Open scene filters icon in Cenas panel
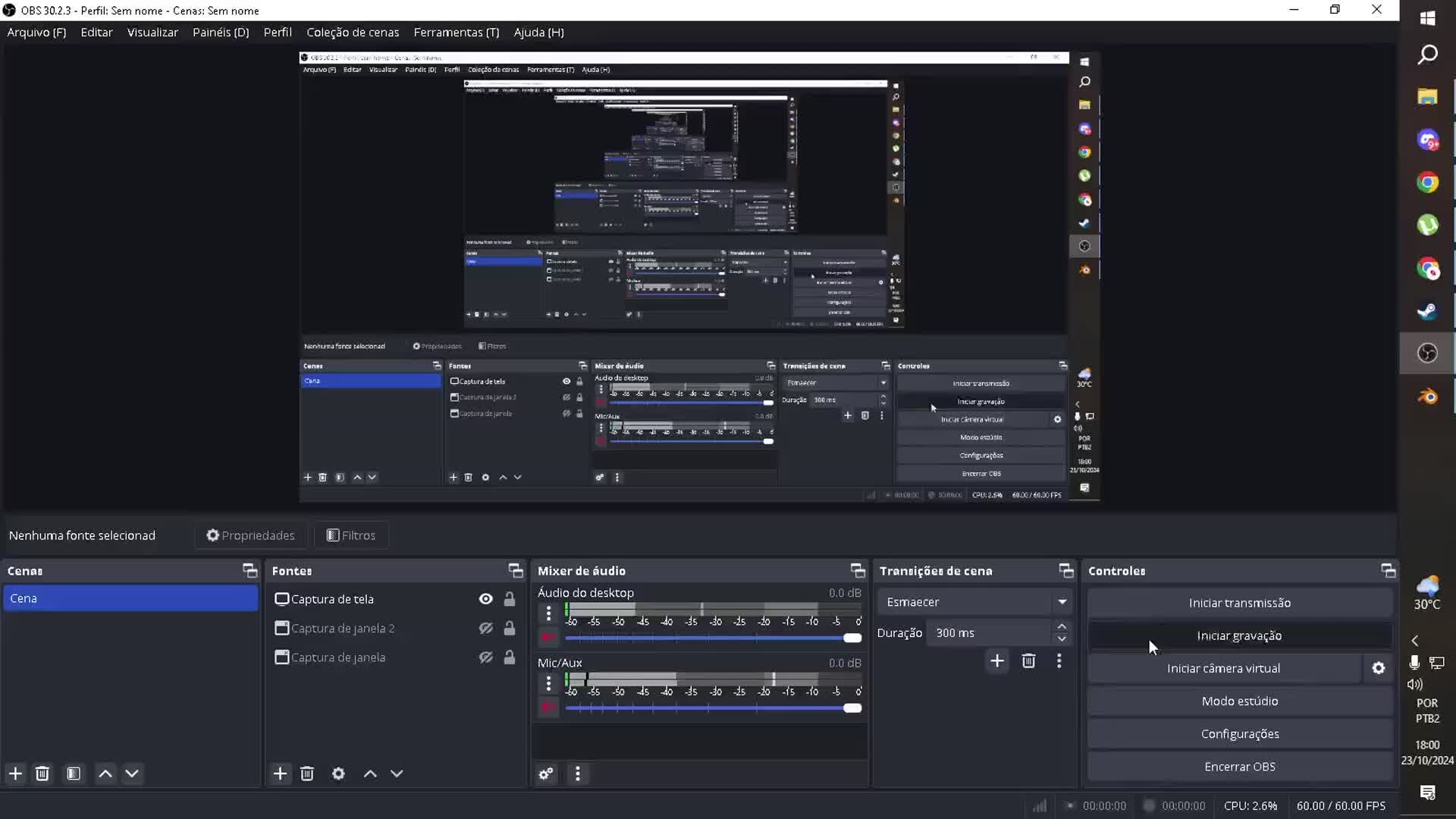The height and width of the screenshot is (819, 1456). tap(74, 773)
